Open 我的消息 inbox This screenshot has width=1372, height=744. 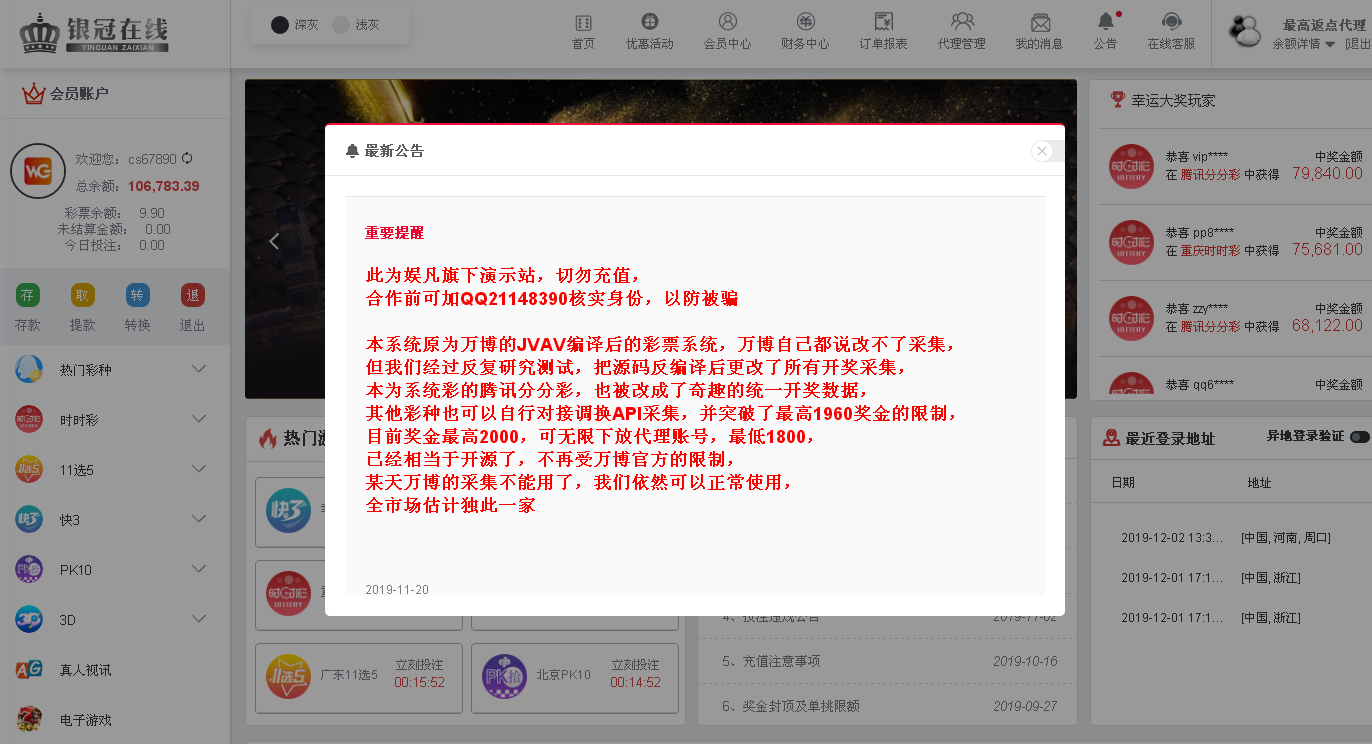point(1040,32)
